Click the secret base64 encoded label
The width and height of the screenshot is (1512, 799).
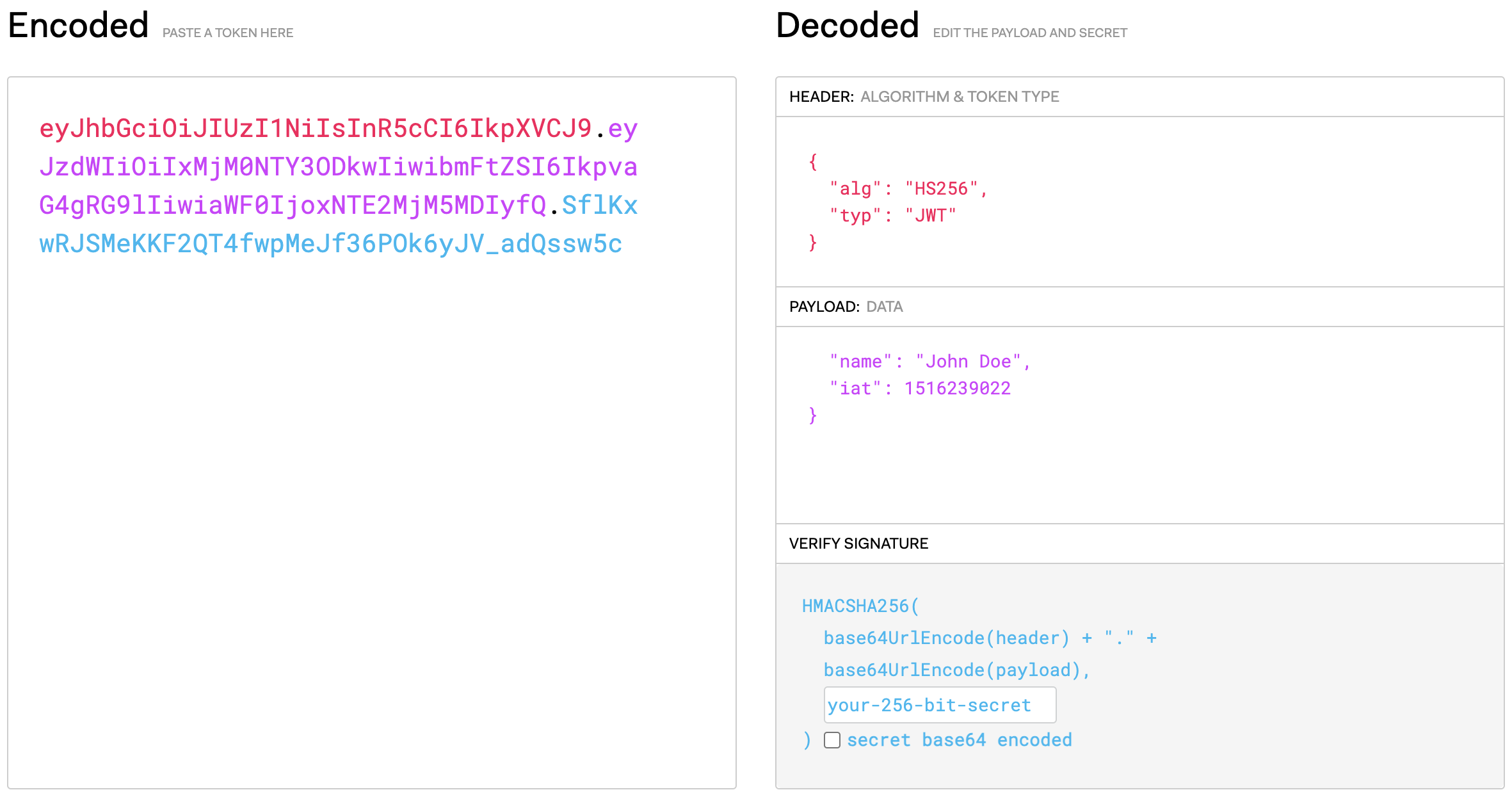pos(959,740)
